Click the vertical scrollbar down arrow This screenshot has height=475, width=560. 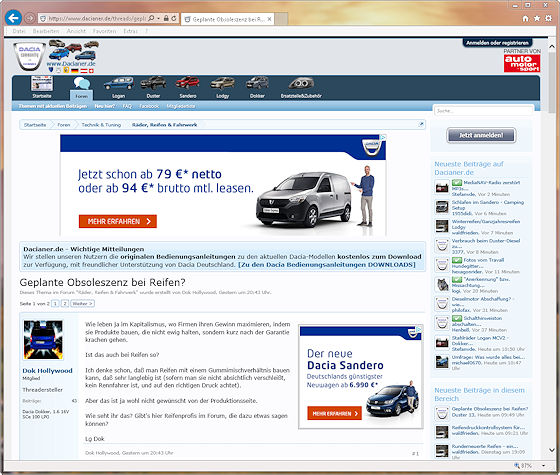pos(552,450)
